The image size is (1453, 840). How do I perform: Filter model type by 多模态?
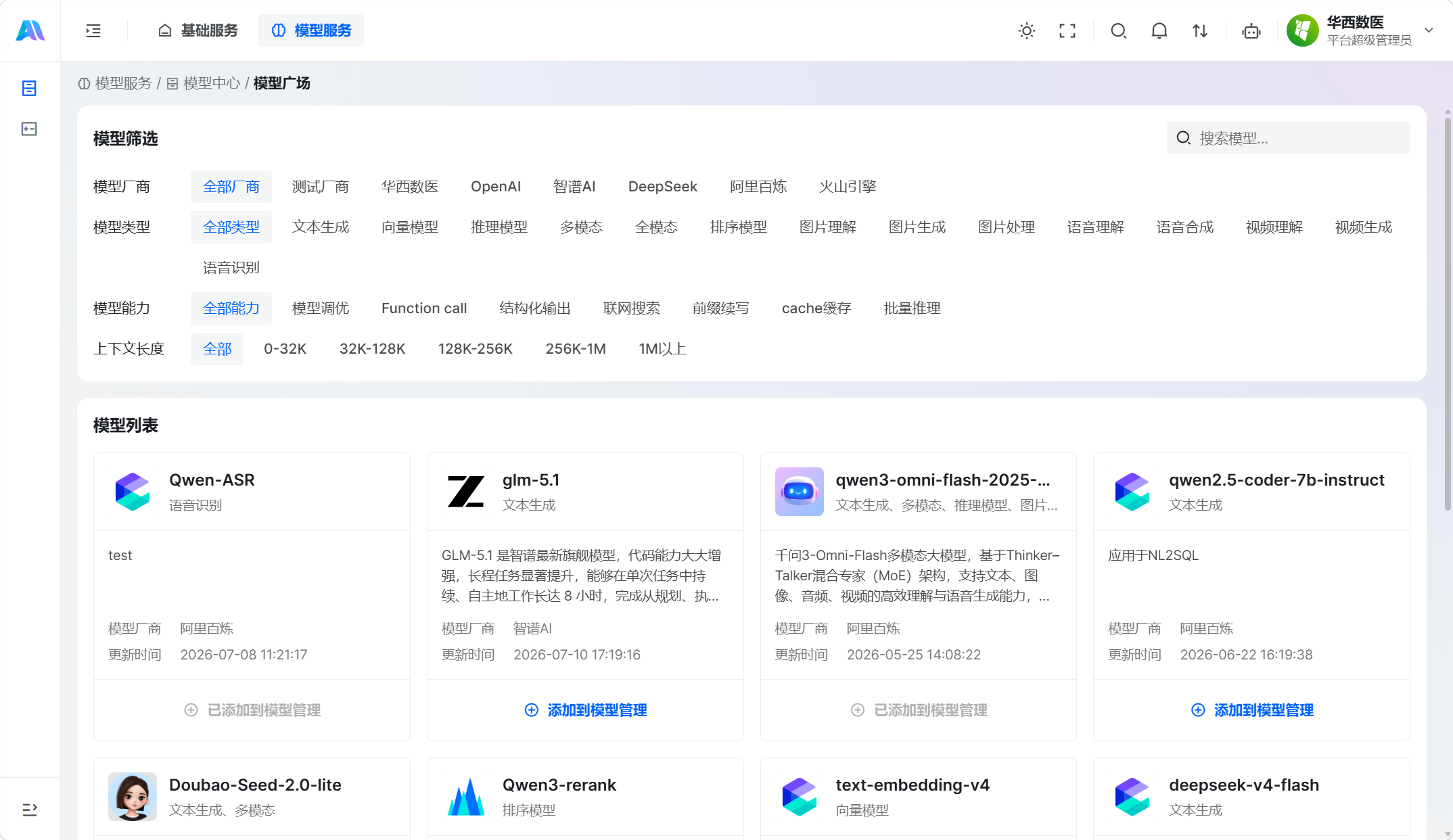[x=581, y=227]
